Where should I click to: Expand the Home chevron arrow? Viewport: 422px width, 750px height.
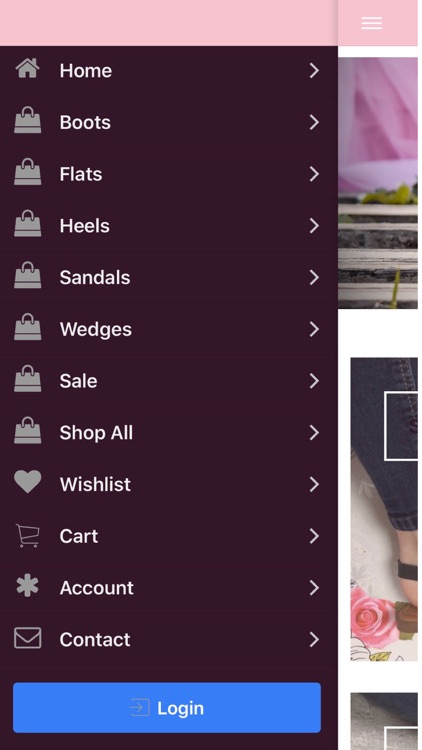pos(314,71)
